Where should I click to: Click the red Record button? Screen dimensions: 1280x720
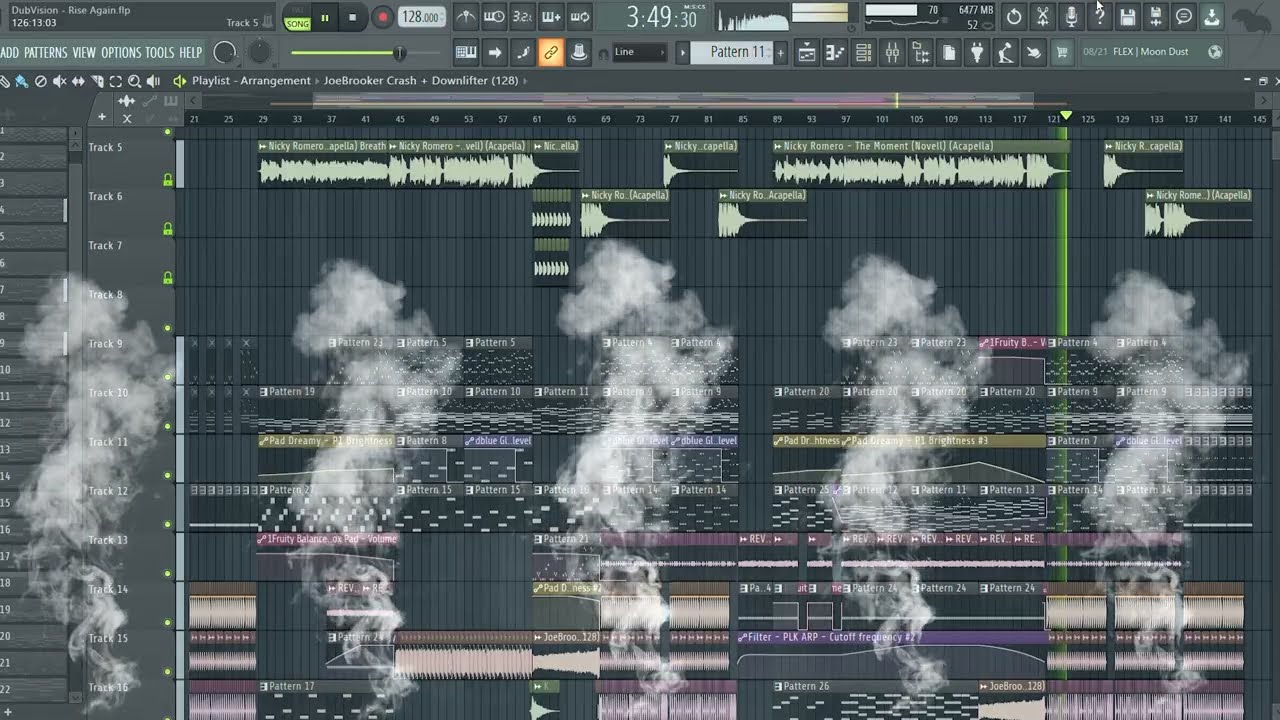pyautogui.click(x=382, y=17)
